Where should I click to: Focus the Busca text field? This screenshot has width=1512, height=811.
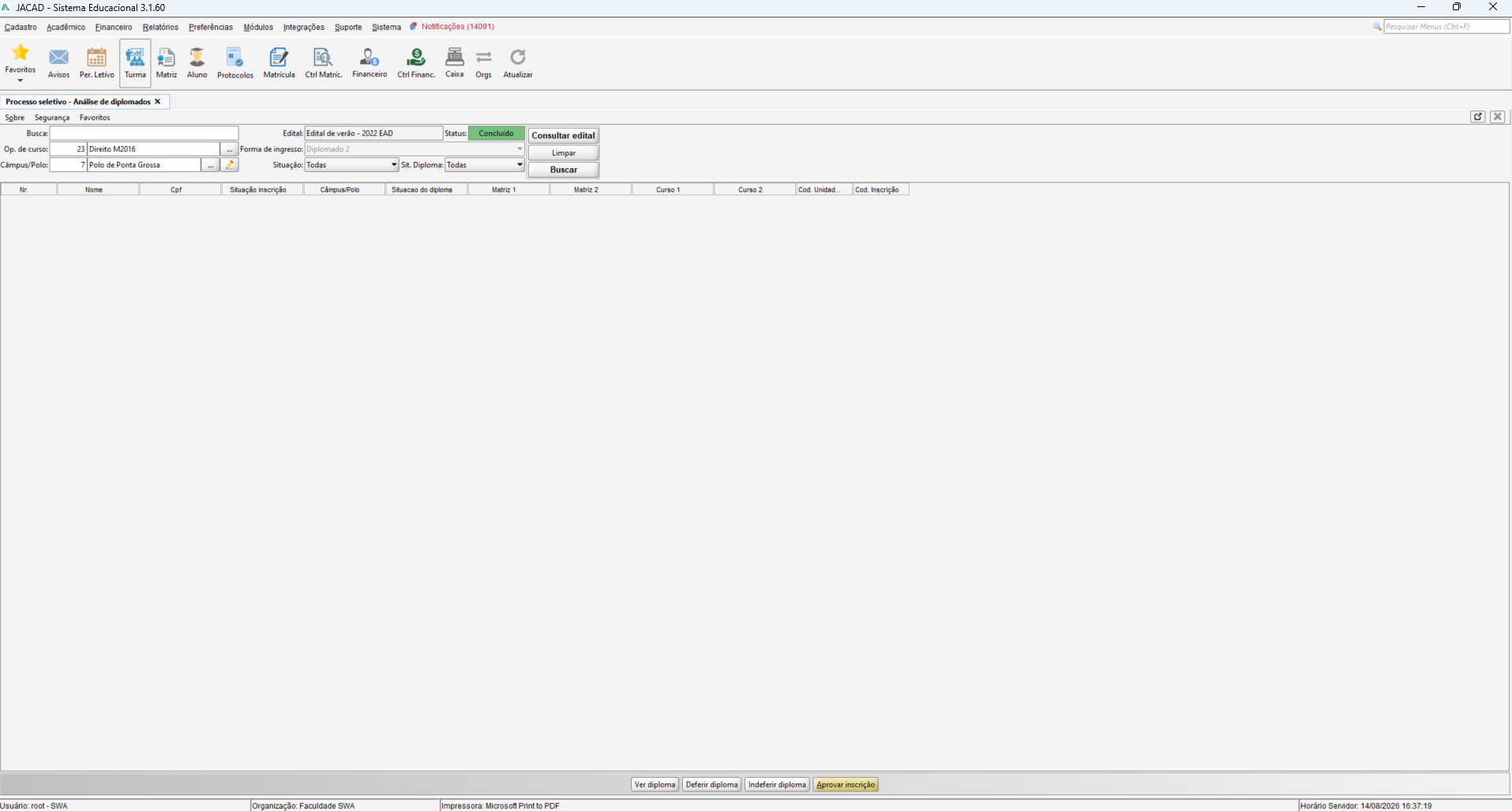pos(144,133)
